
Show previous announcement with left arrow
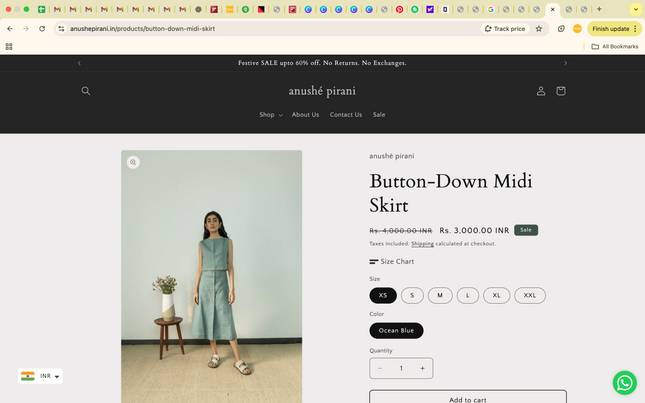point(80,63)
